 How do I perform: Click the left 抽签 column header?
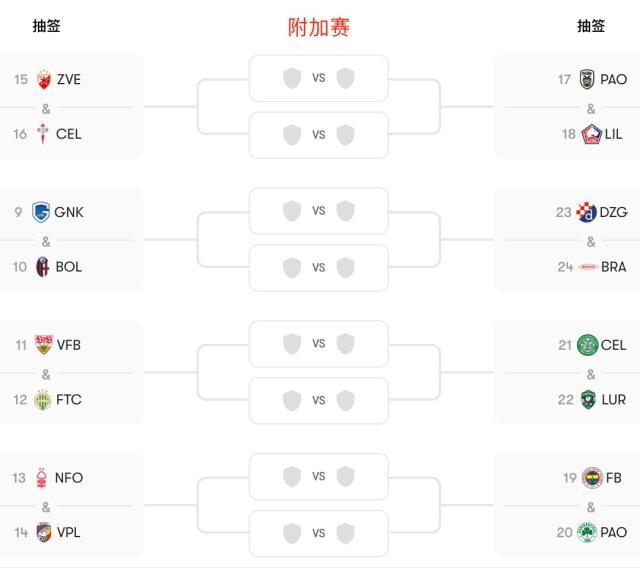click(46, 26)
